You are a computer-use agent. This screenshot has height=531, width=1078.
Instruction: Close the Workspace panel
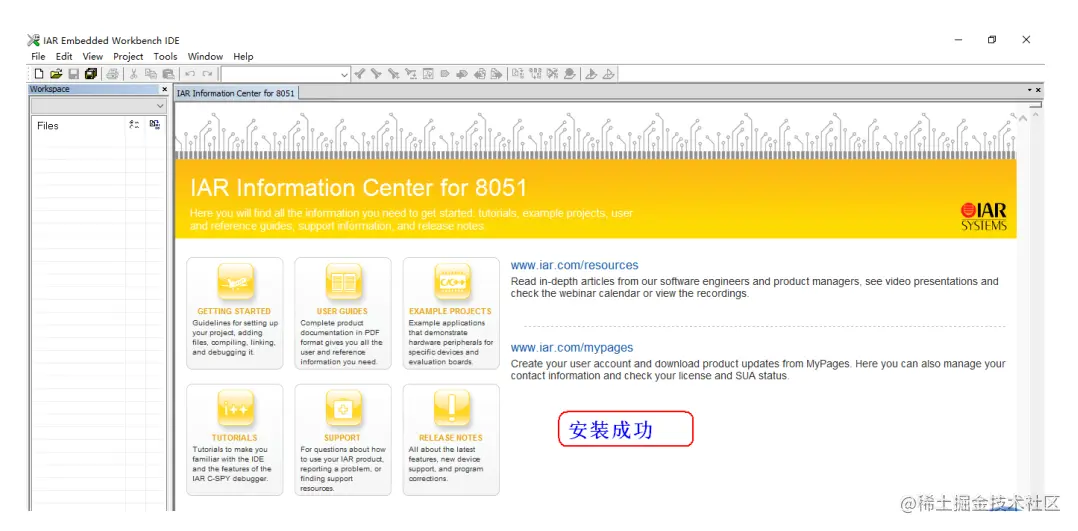pos(164,89)
